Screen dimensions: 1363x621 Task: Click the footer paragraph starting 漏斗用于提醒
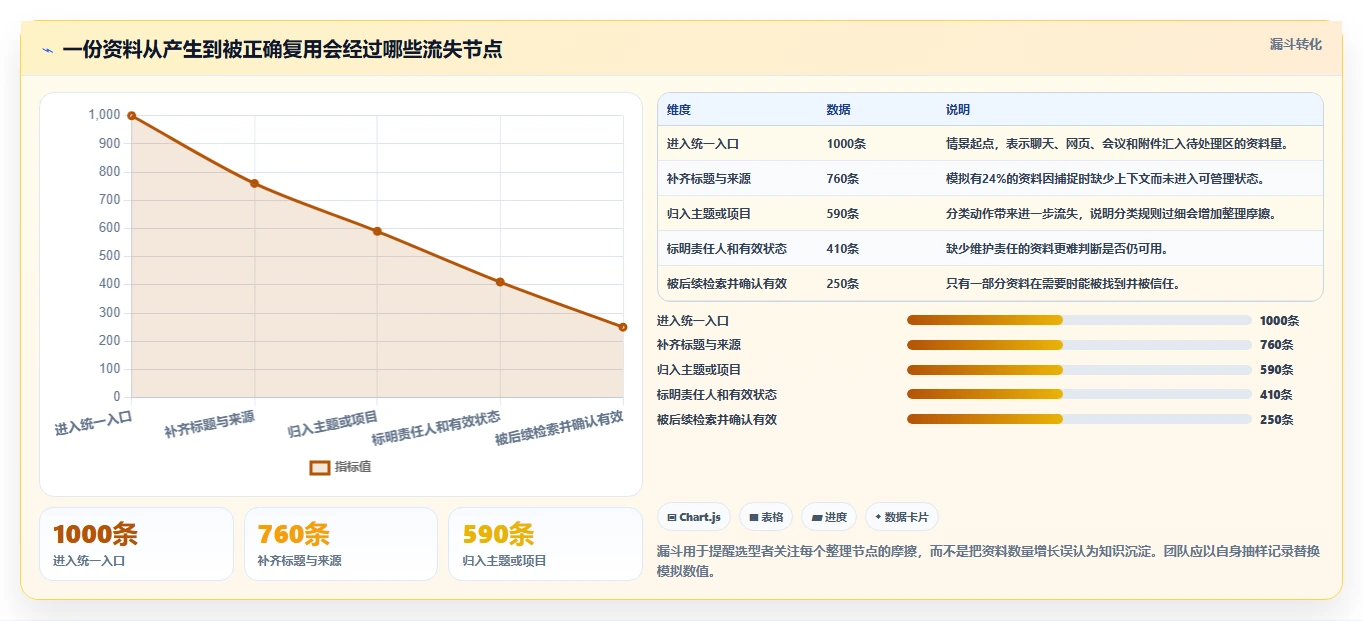[x=989, y=561]
